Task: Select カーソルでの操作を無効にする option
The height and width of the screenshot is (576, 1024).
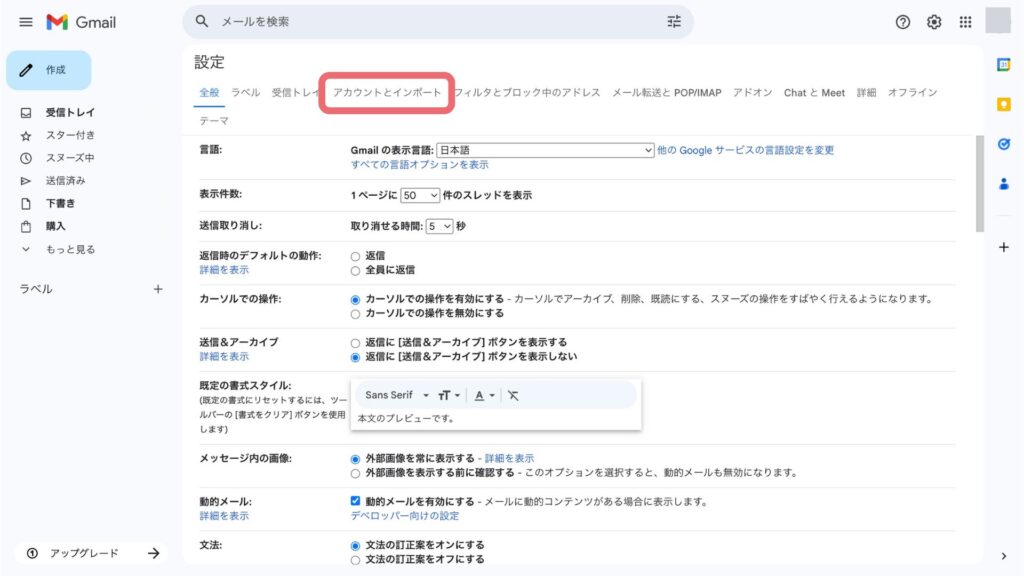Action: [x=355, y=313]
